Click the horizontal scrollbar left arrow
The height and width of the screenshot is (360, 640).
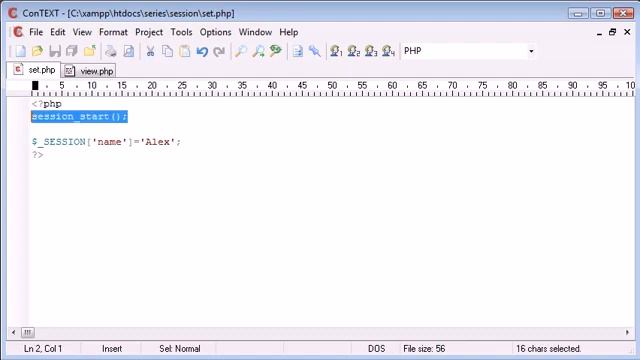[13, 332]
